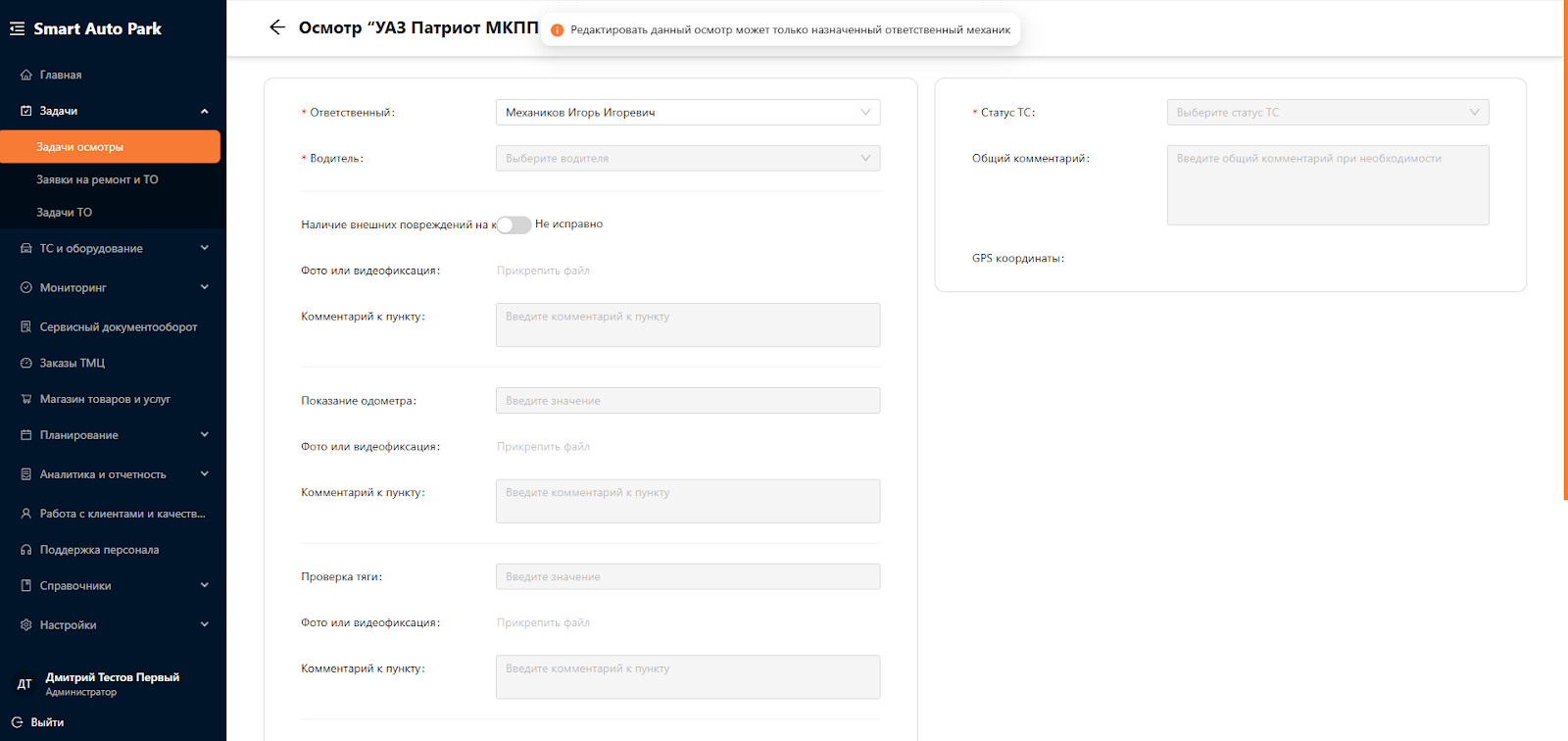
Task: Click the Общий комментарий text area
Action: 1327,185
